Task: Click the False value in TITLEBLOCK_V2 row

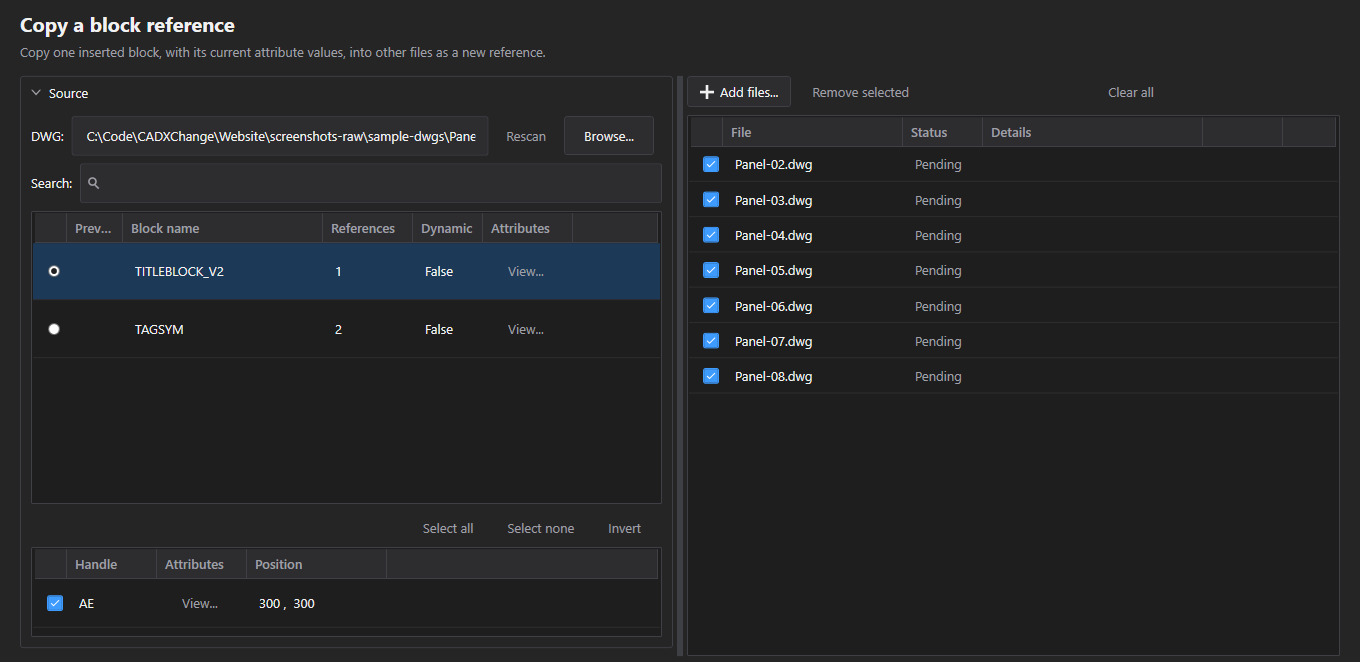Action: tap(439, 271)
